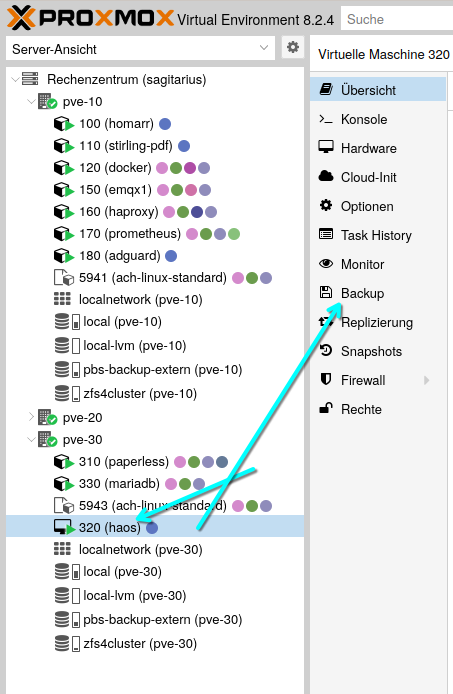The height and width of the screenshot is (694, 453).
Task: Open the Task History entry
Action: (x=378, y=235)
